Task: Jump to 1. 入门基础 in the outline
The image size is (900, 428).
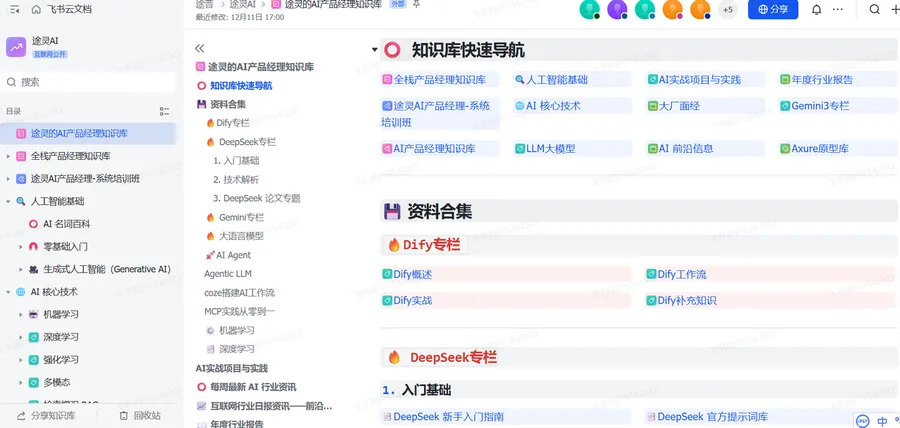Action: pos(236,161)
